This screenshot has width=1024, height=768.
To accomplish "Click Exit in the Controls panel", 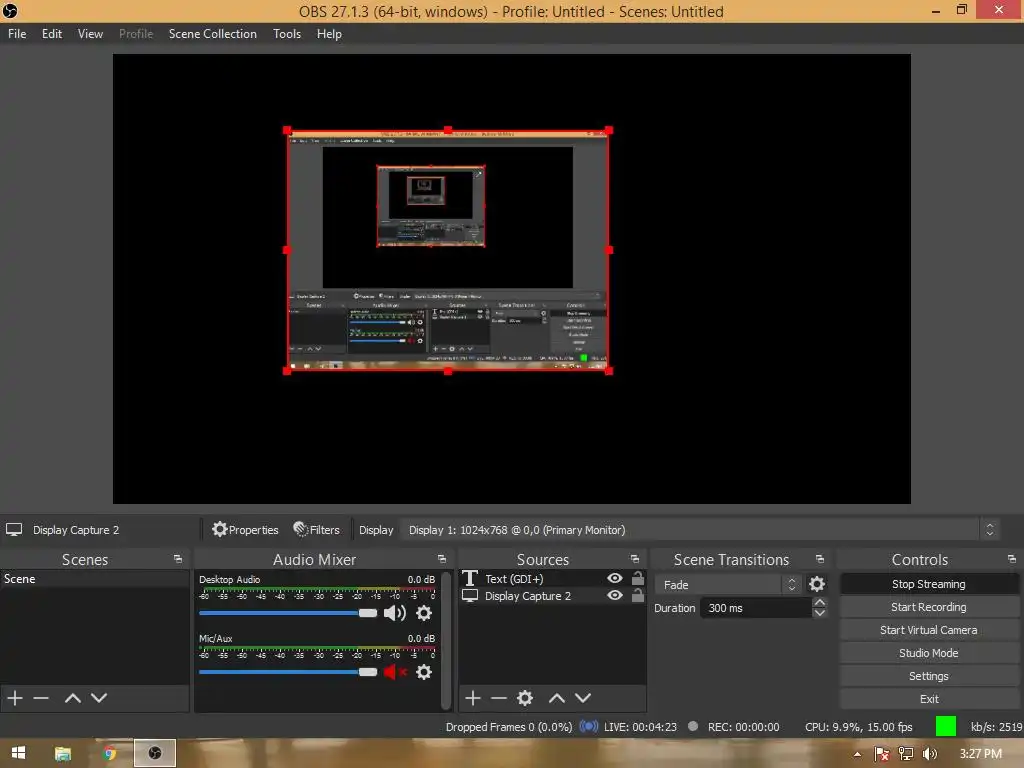I will [929, 699].
